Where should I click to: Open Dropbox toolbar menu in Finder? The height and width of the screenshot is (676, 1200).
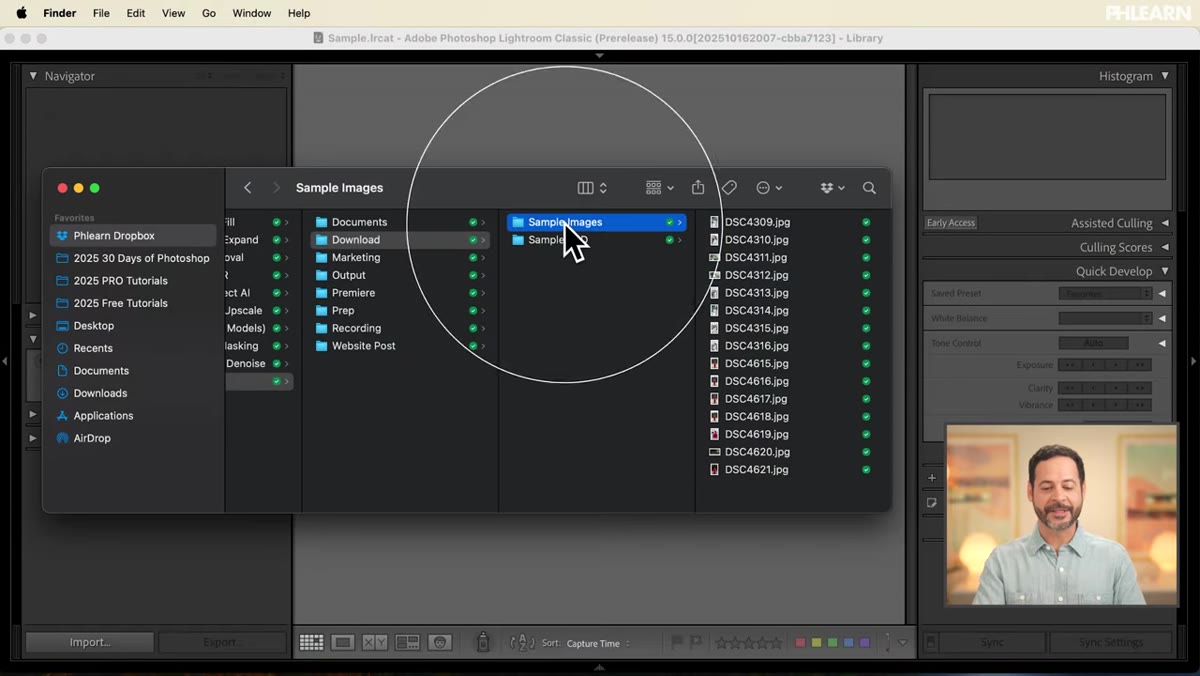click(832, 188)
